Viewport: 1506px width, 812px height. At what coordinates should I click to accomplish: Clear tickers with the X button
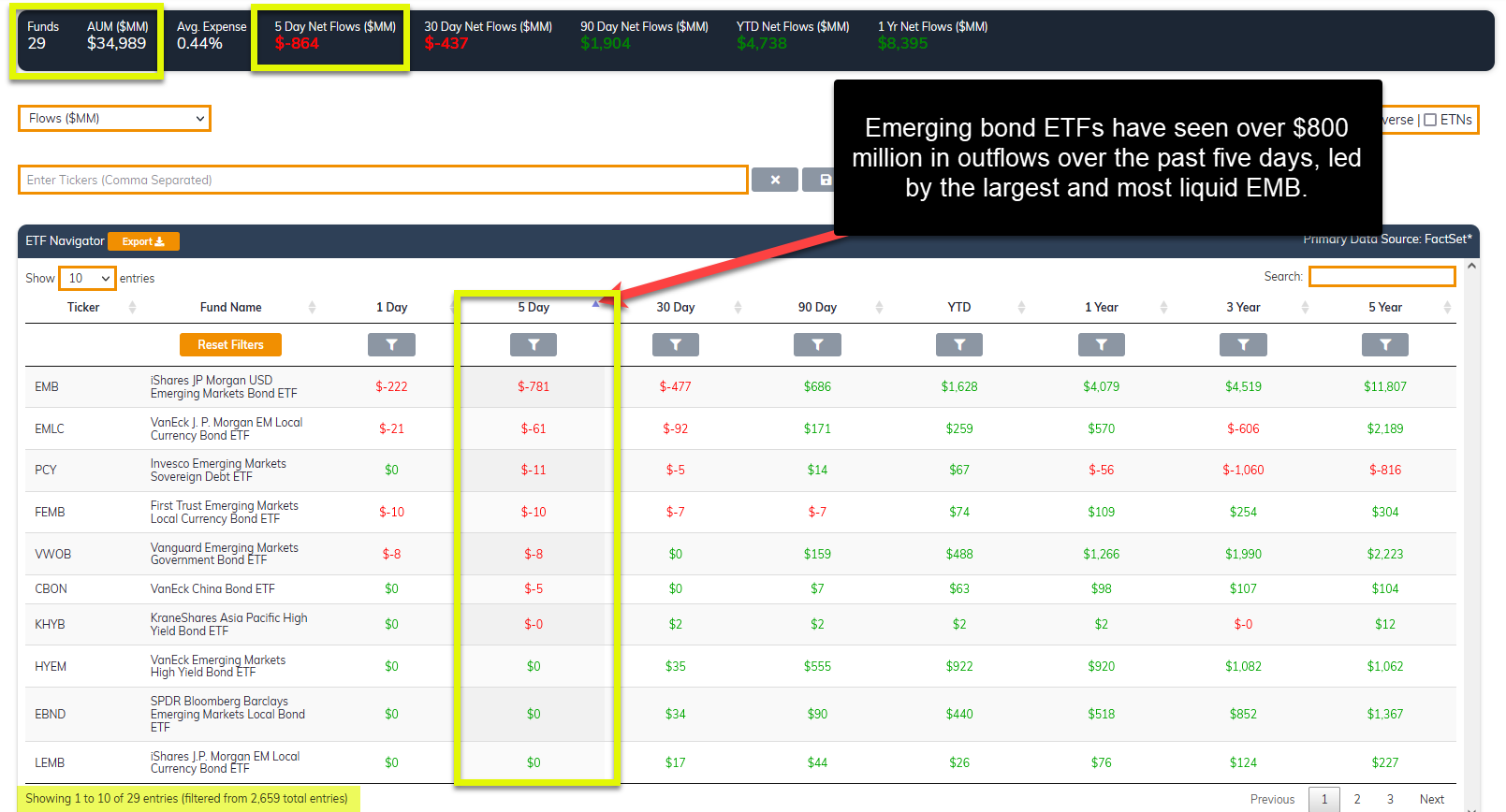click(775, 180)
